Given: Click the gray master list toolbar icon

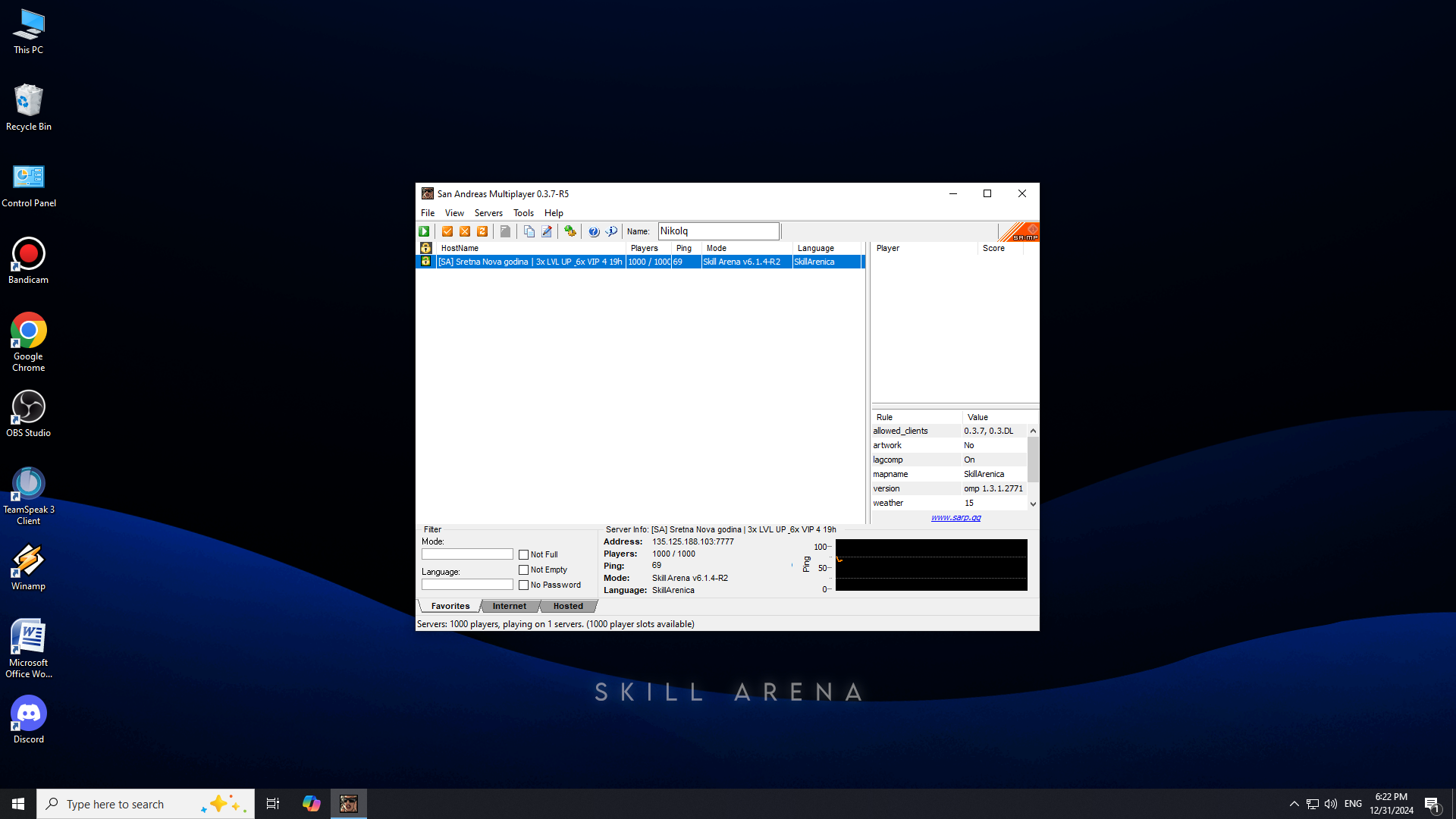Looking at the screenshot, I should pyautogui.click(x=505, y=231).
